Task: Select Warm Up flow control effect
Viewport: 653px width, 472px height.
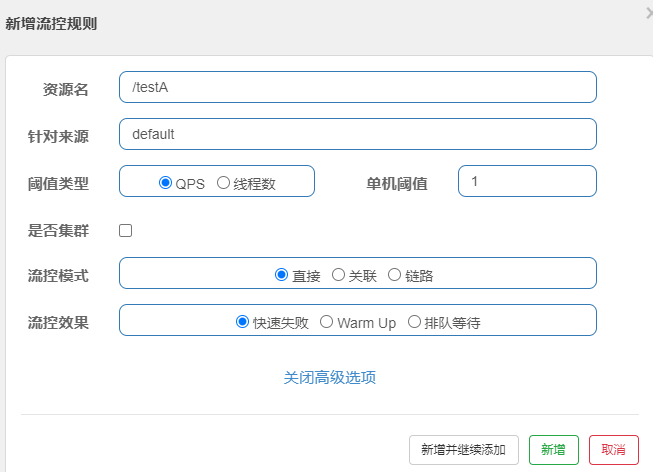Action: pyautogui.click(x=326, y=322)
